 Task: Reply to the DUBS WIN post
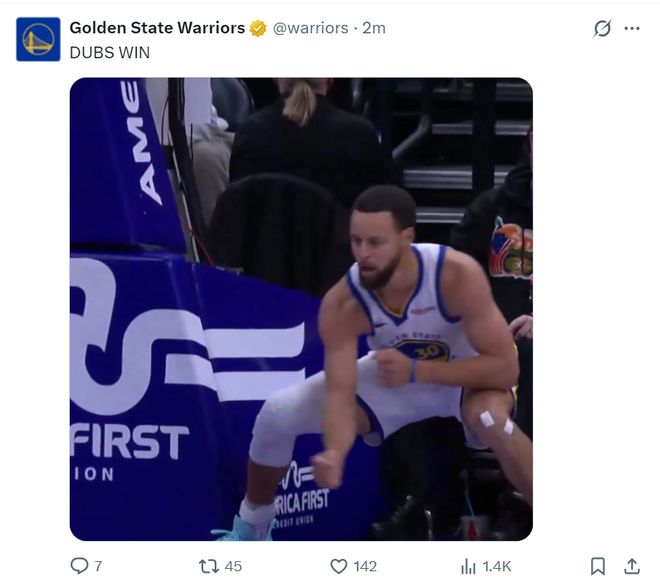[79, 566]
